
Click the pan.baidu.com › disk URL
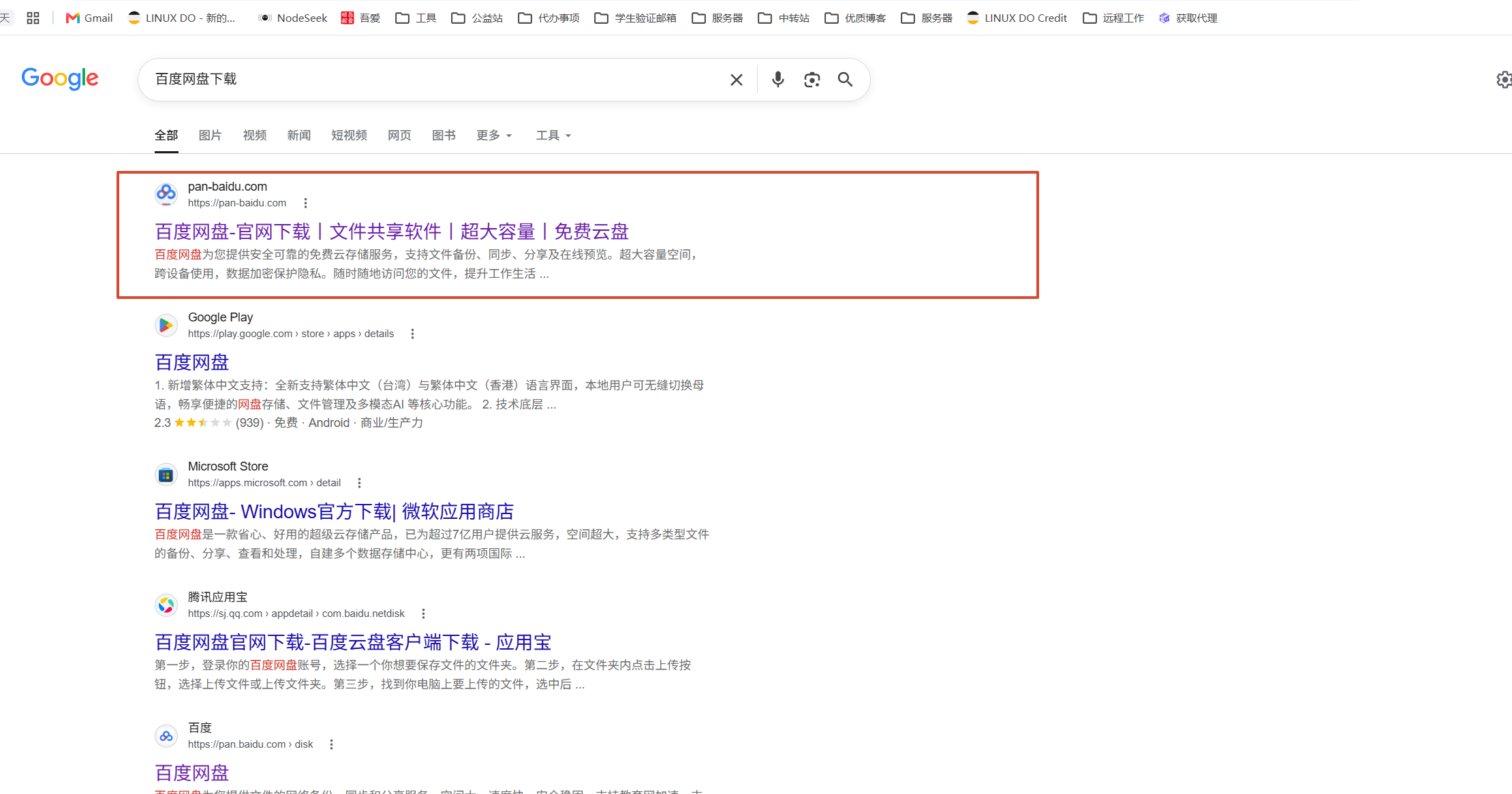(251, 744)
